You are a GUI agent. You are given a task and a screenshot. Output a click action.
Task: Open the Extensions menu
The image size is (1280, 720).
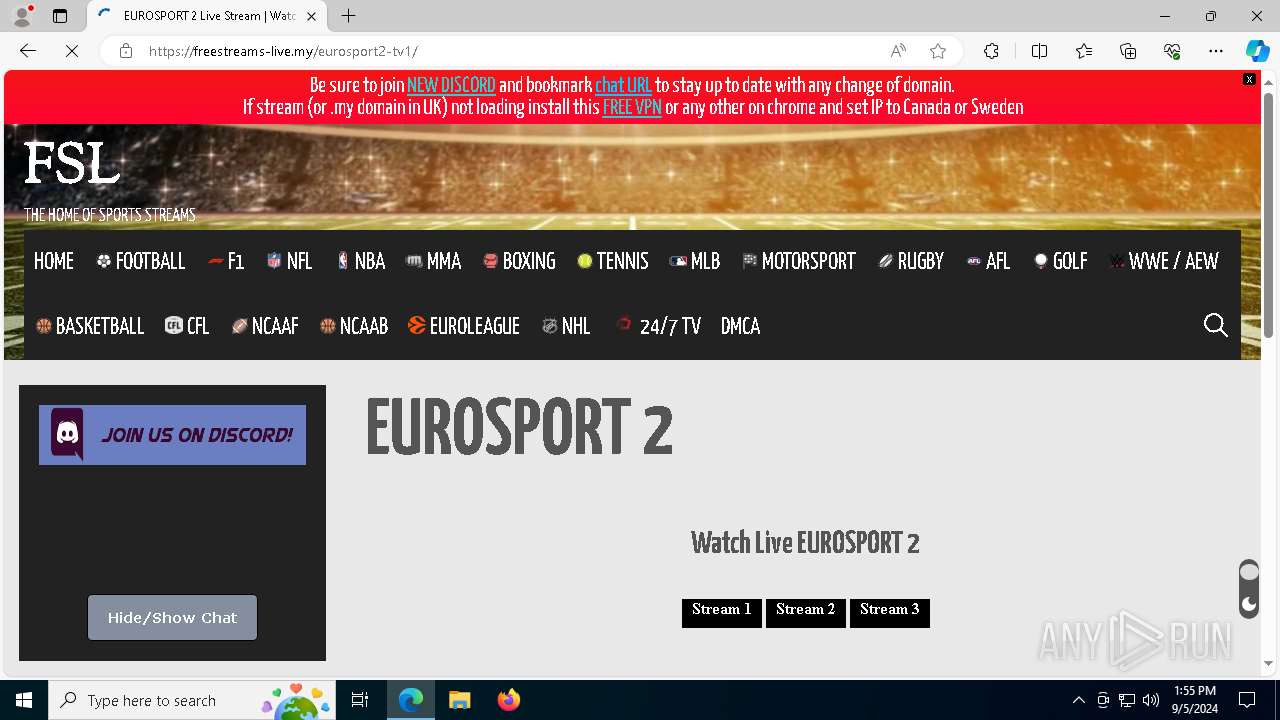991,51
